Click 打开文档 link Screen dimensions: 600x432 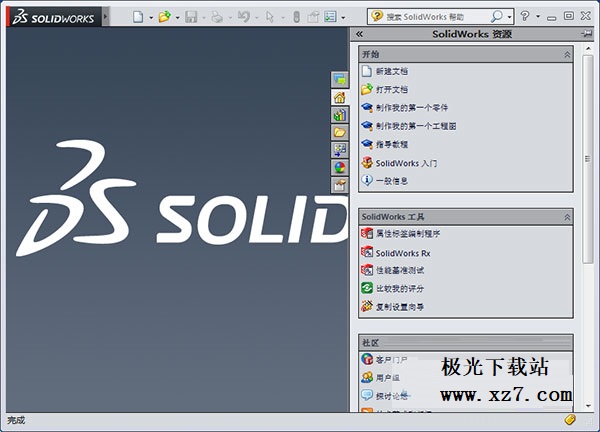click(392, 90)
